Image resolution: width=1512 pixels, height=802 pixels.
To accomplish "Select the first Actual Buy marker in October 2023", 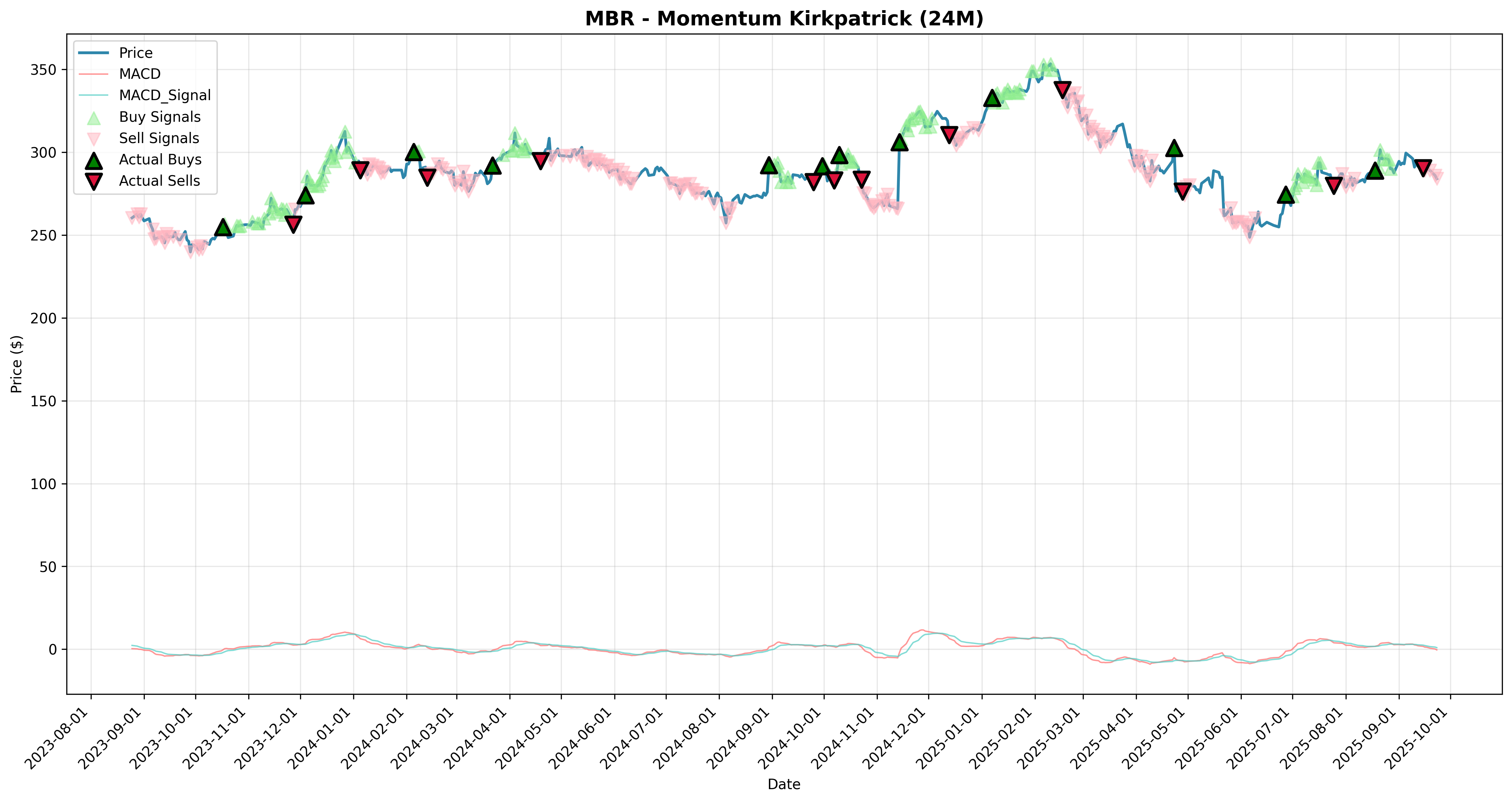I will pos(223,227).
